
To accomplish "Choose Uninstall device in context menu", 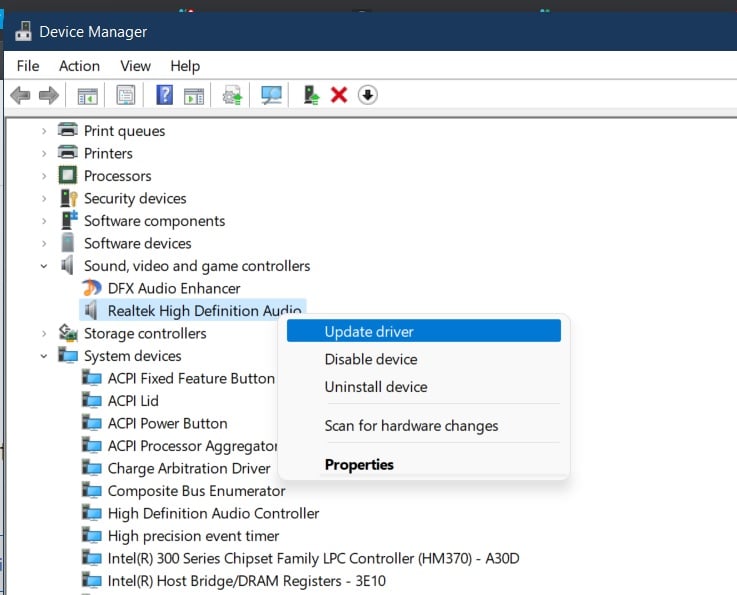I will [423, 387].
